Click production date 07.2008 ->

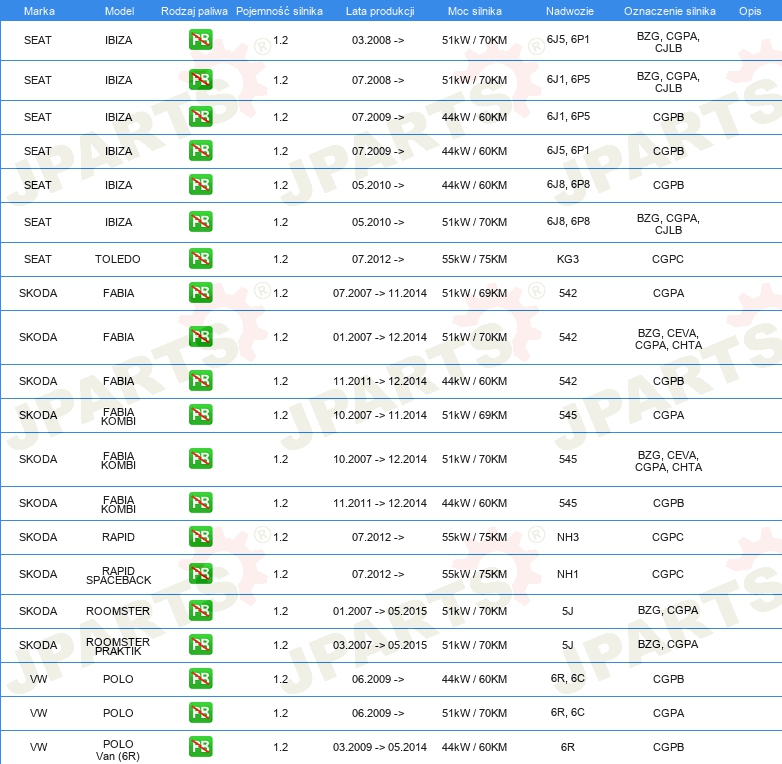pyautogui.click(x=378, y=80)
